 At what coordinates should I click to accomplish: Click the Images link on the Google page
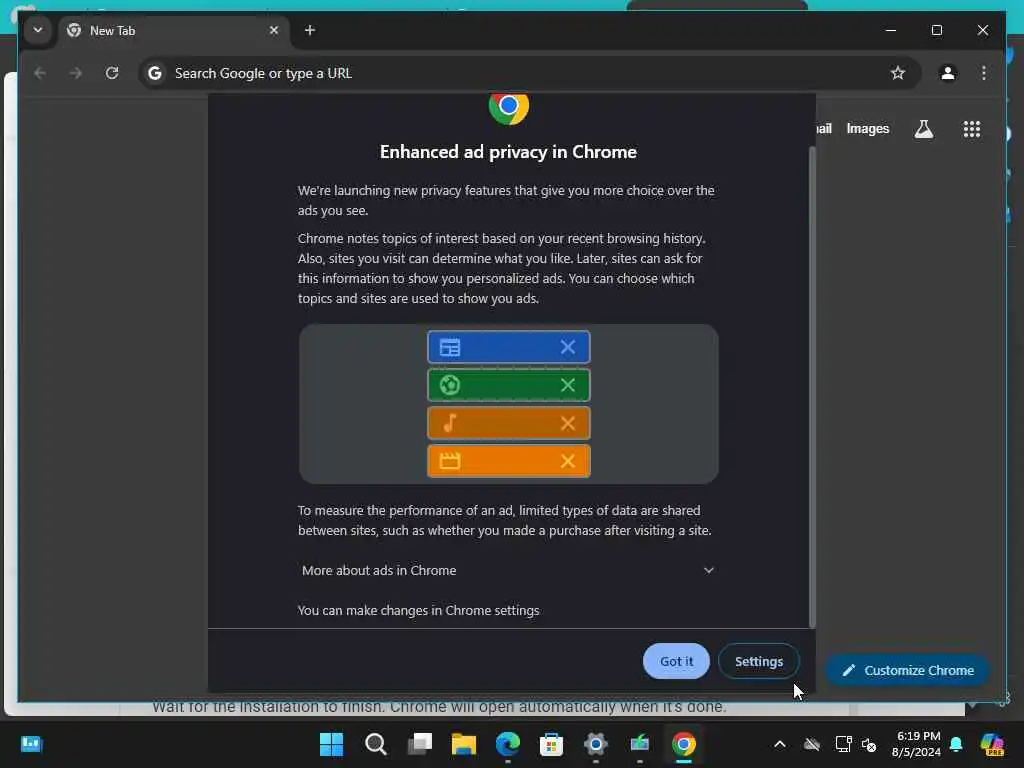[867, 129]
